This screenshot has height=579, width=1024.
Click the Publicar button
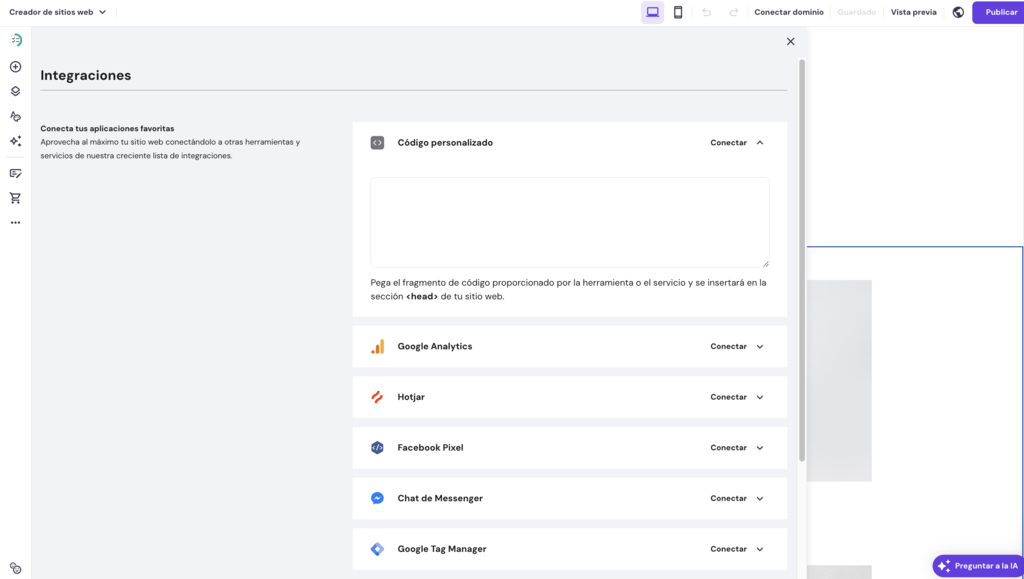[997, 12]
